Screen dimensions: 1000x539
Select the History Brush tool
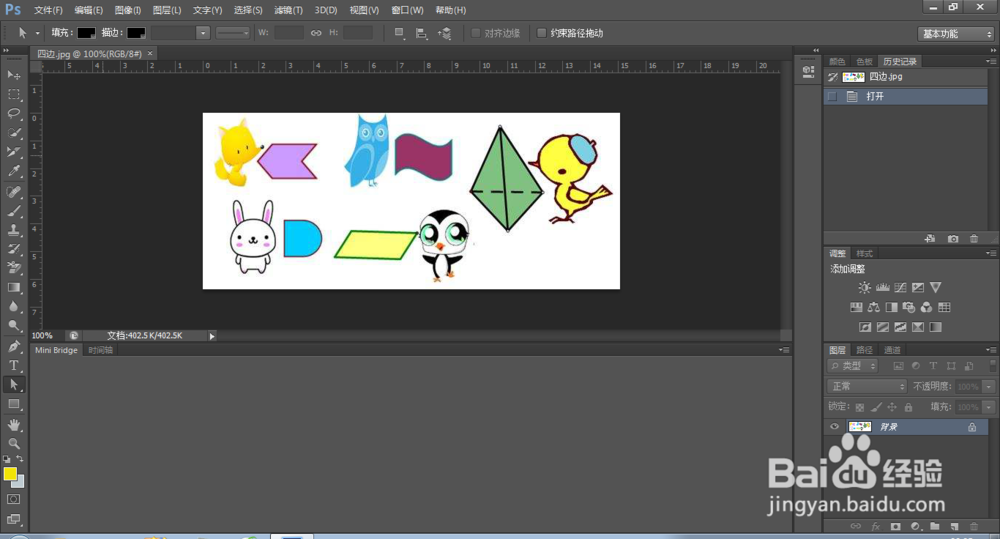pos(13,249)
